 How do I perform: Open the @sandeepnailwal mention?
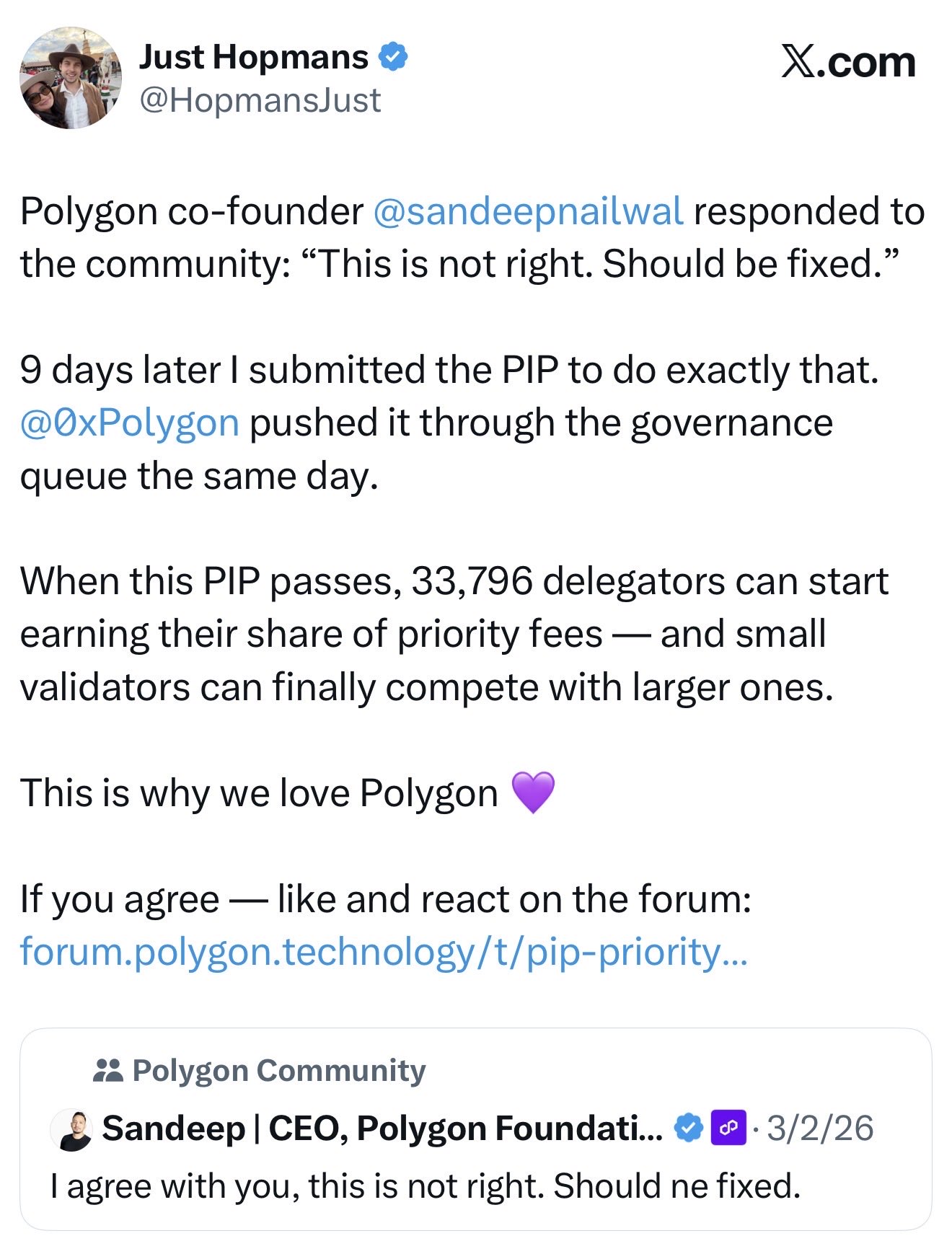click(528, 211)
